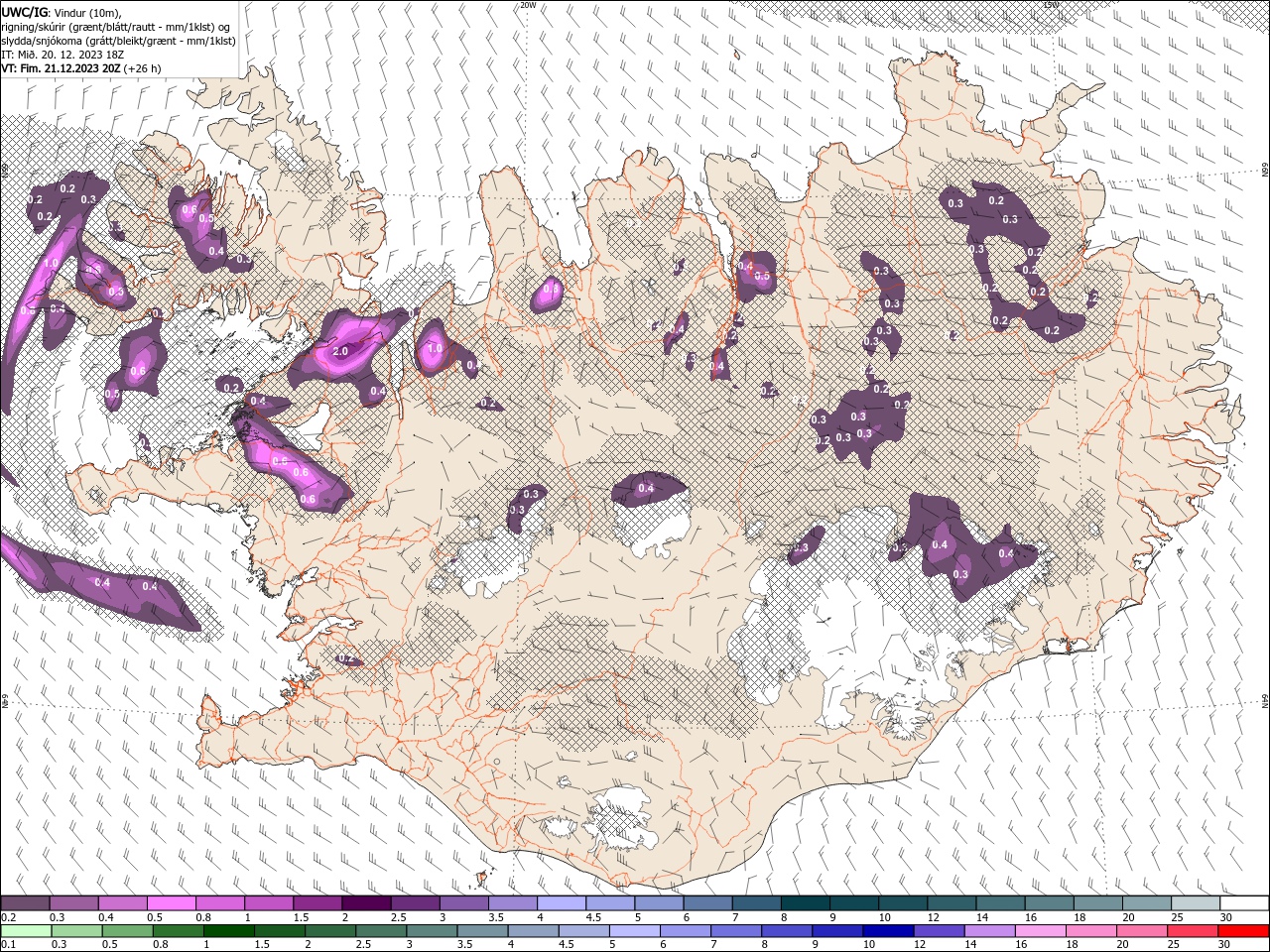Pick the pale grey 25 swatch in the upper legend

pos(1196,903)
